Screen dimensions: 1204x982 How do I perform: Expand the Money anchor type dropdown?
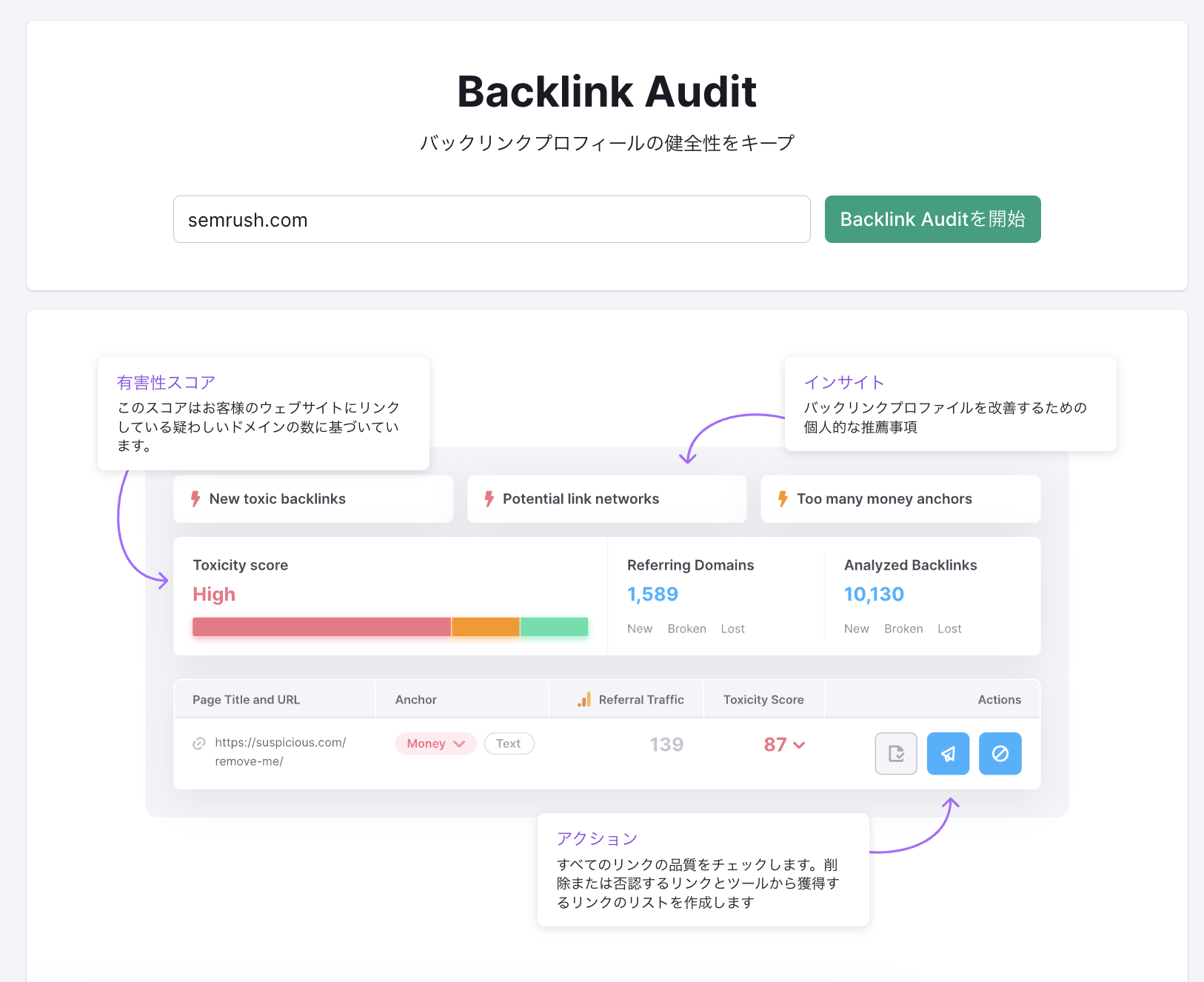(x=435, y=744)
